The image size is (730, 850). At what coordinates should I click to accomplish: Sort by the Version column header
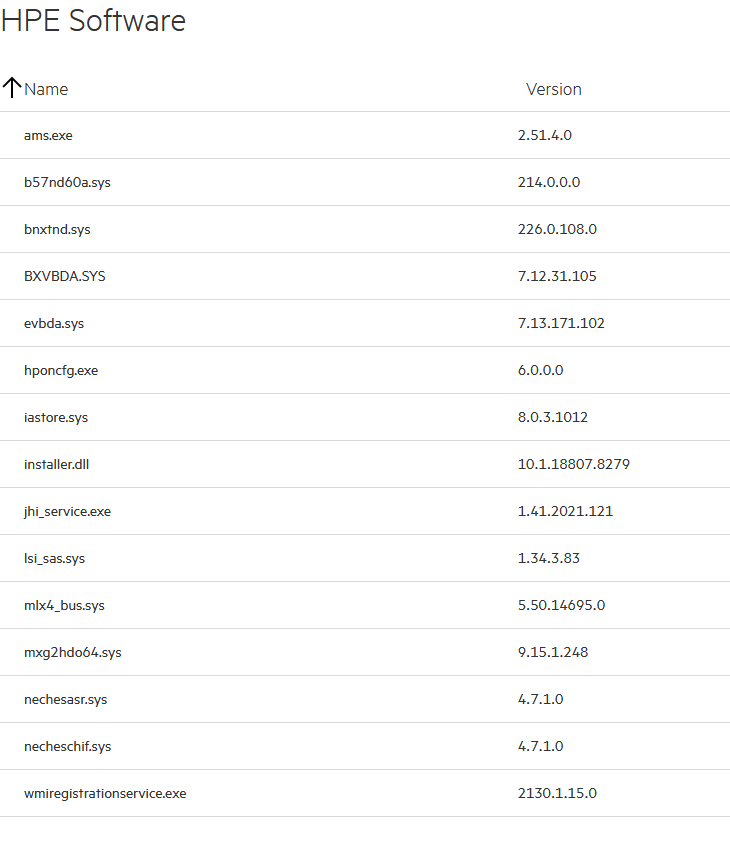(553, 89)
